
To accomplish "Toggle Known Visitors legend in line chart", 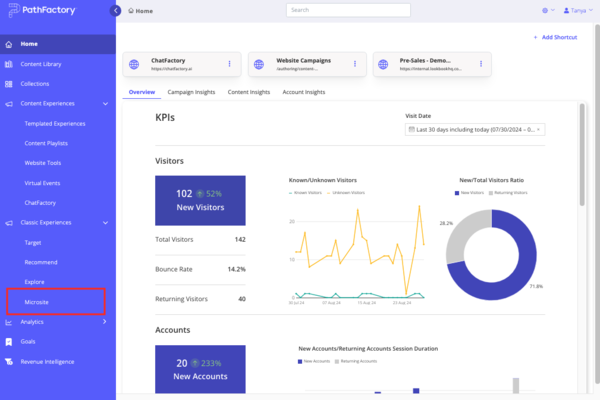I will click(305, 193).
